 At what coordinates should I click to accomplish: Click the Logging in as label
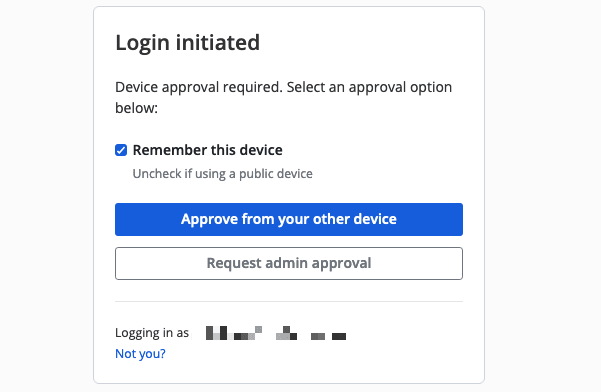(x=152, y=333)
